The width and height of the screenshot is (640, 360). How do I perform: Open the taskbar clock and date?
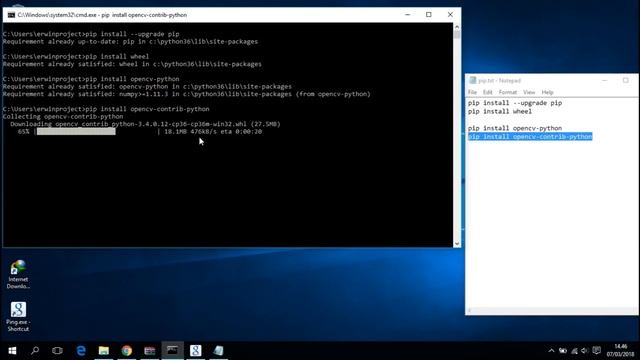tap(620, 351)
